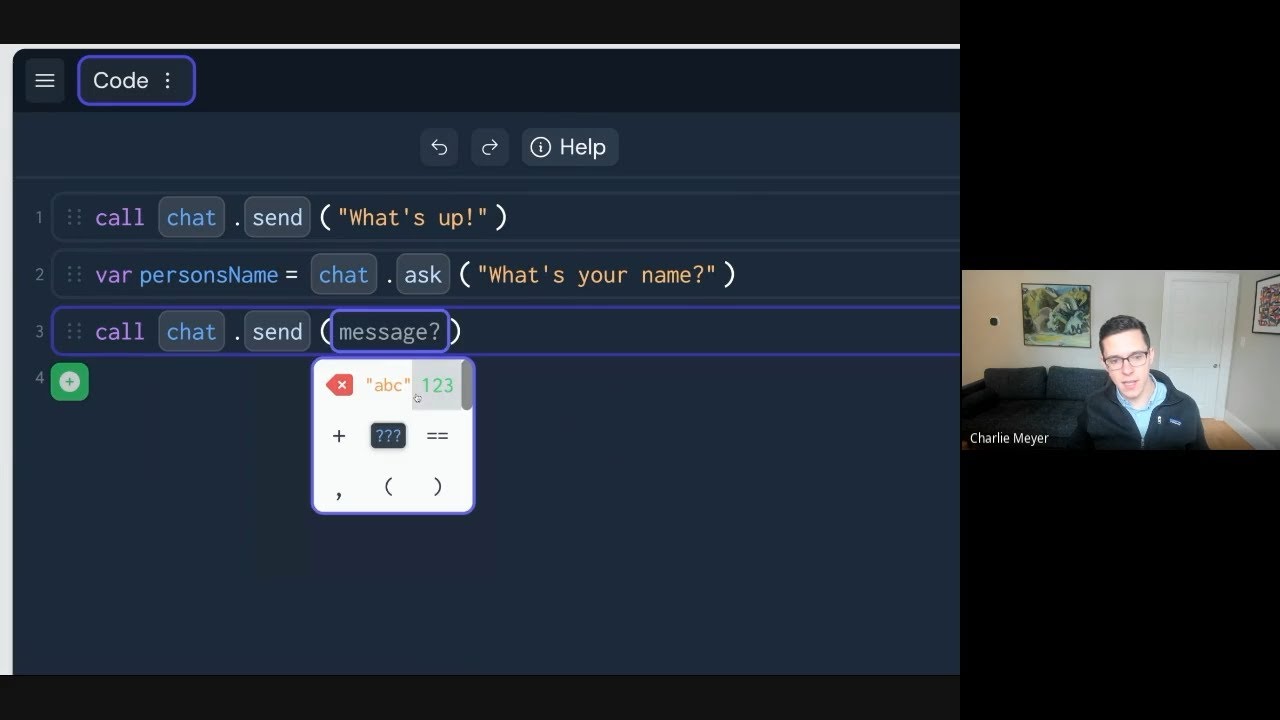This screenshot has width=1280, height=720.
Task: Click the undo arrow icon
Action: (x=439, y=147)
